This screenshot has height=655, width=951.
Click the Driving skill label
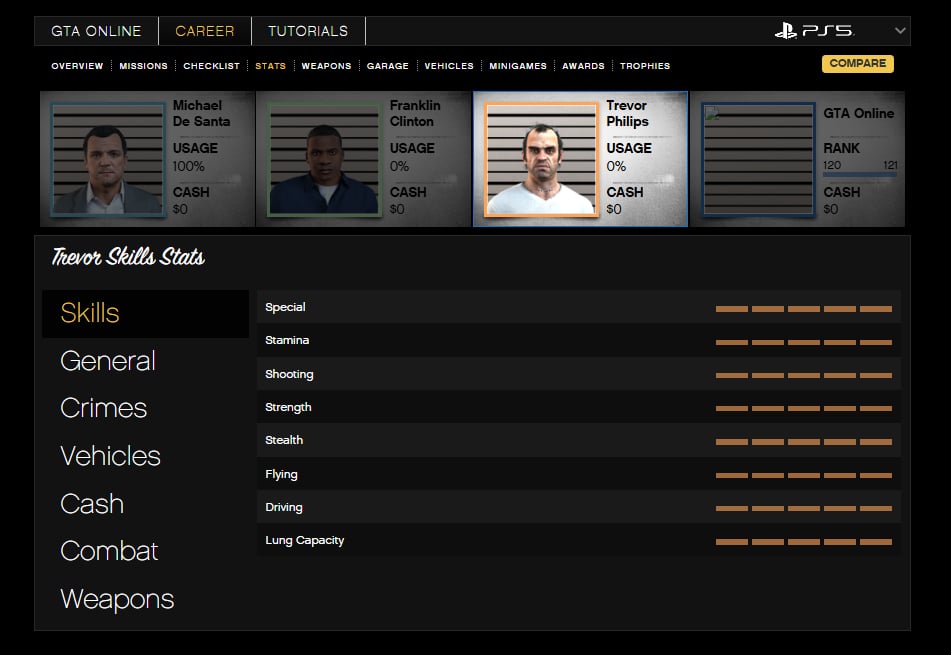click(x=284, y=507)
